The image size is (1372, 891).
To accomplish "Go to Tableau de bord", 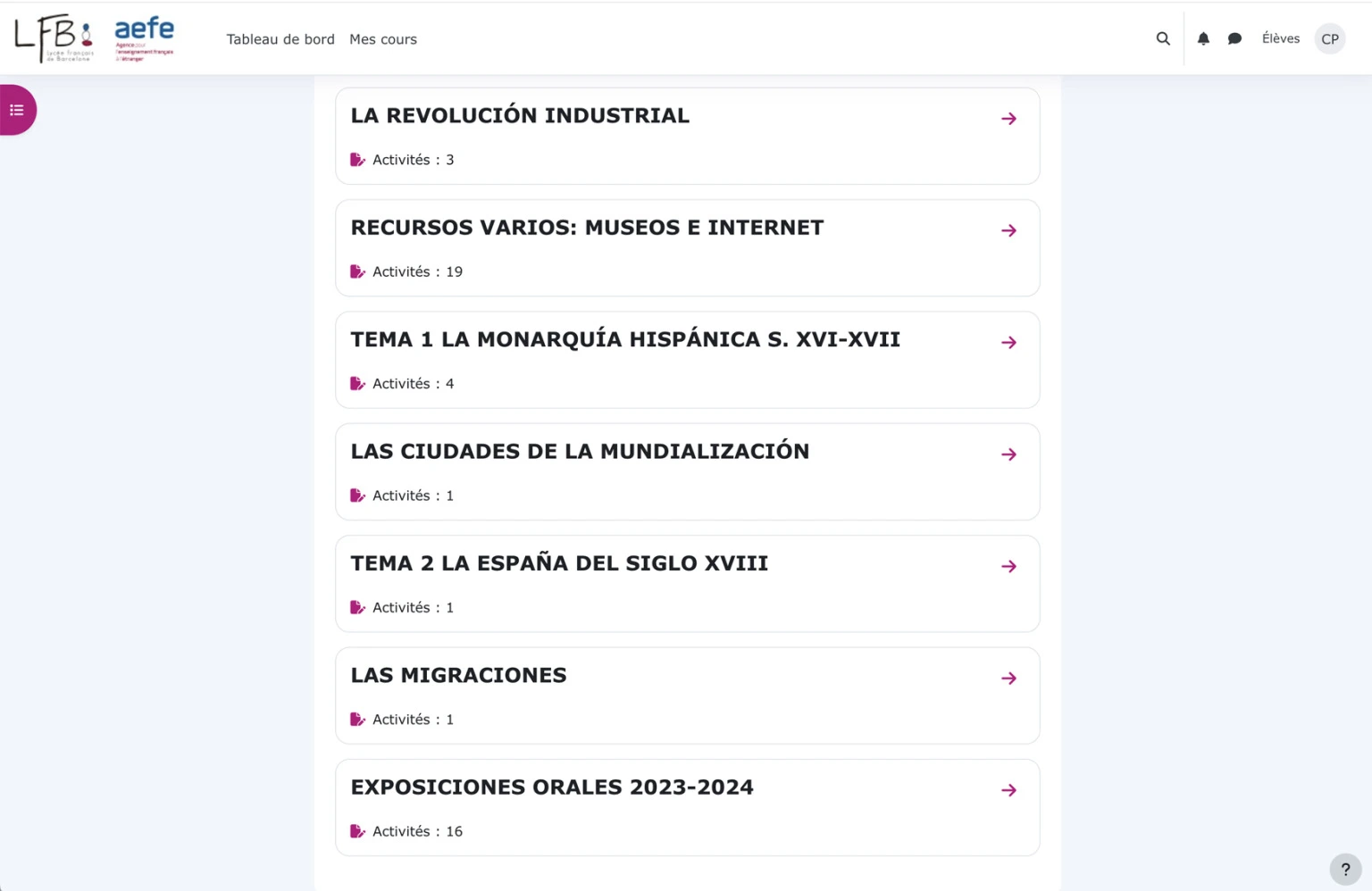I will 280,38.
